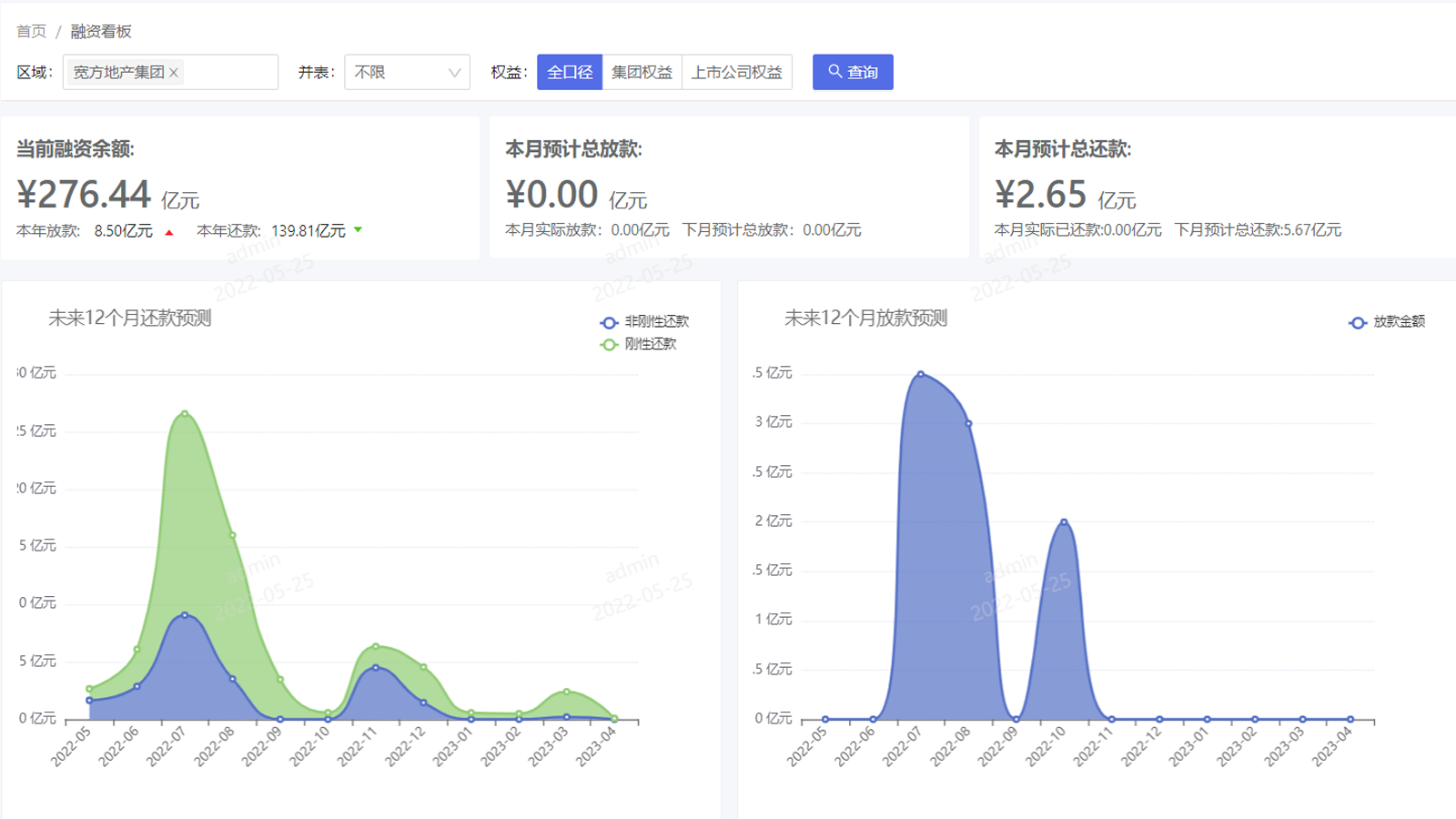The width and height of the screenshot is (1456, 819).
Task: Click 融资看板 breadcrumb item
Action: [x=101, y=31]
